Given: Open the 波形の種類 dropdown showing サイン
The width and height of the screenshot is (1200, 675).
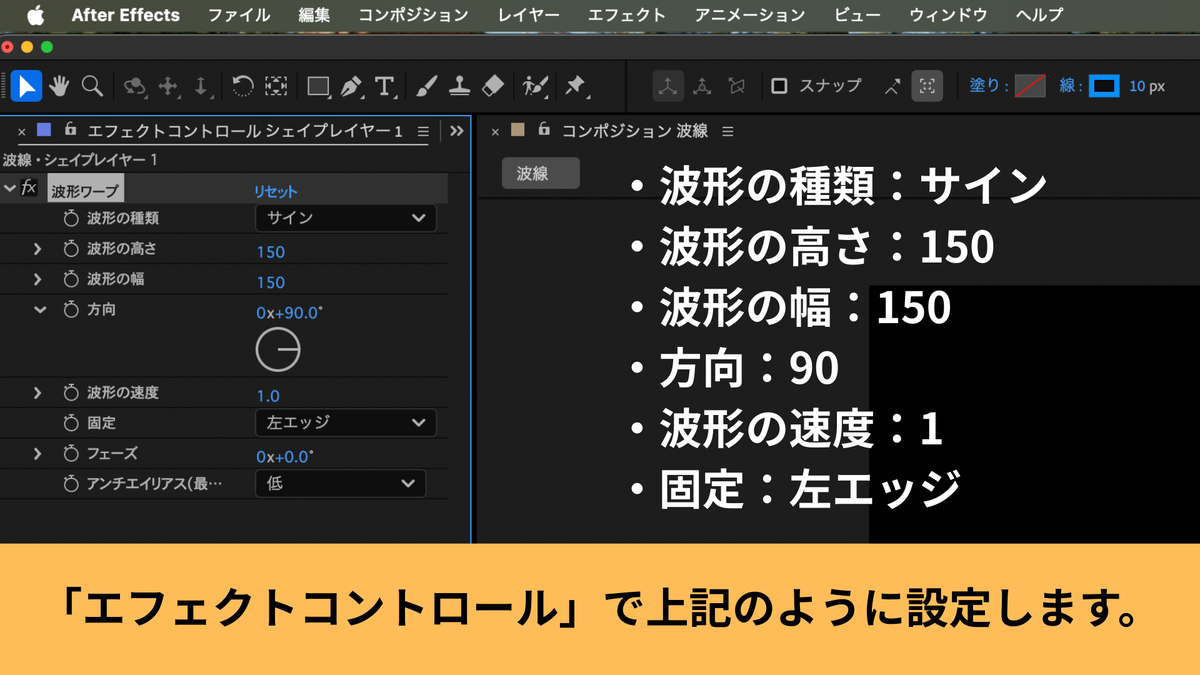Looking at the screenshot, I should (345, 219).
